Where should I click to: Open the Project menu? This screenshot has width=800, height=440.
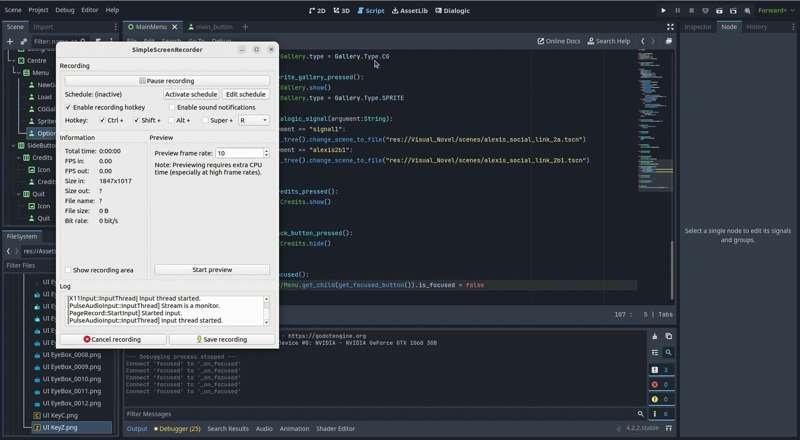38,10
